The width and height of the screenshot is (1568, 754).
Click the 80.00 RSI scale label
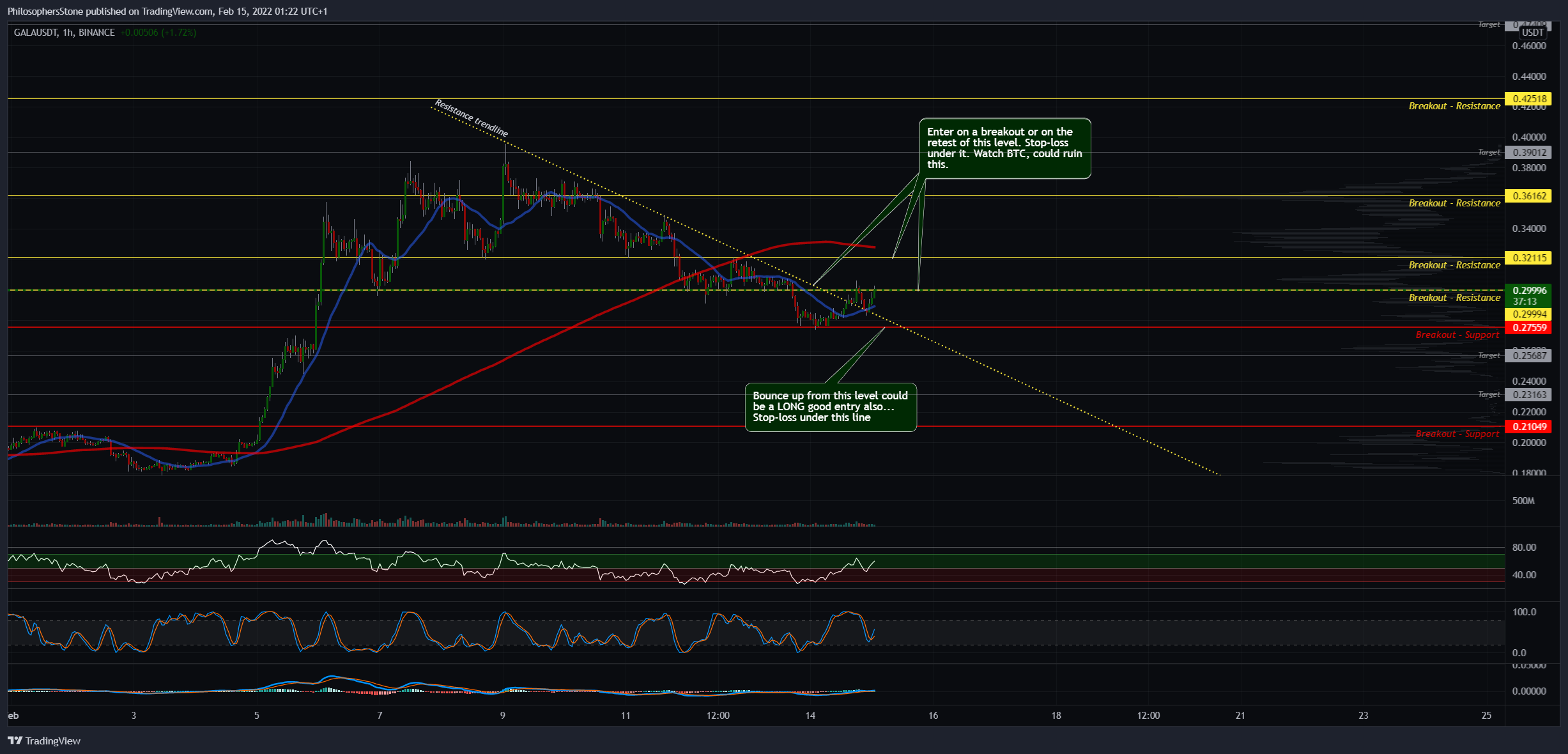click(x=1524, y=548)
